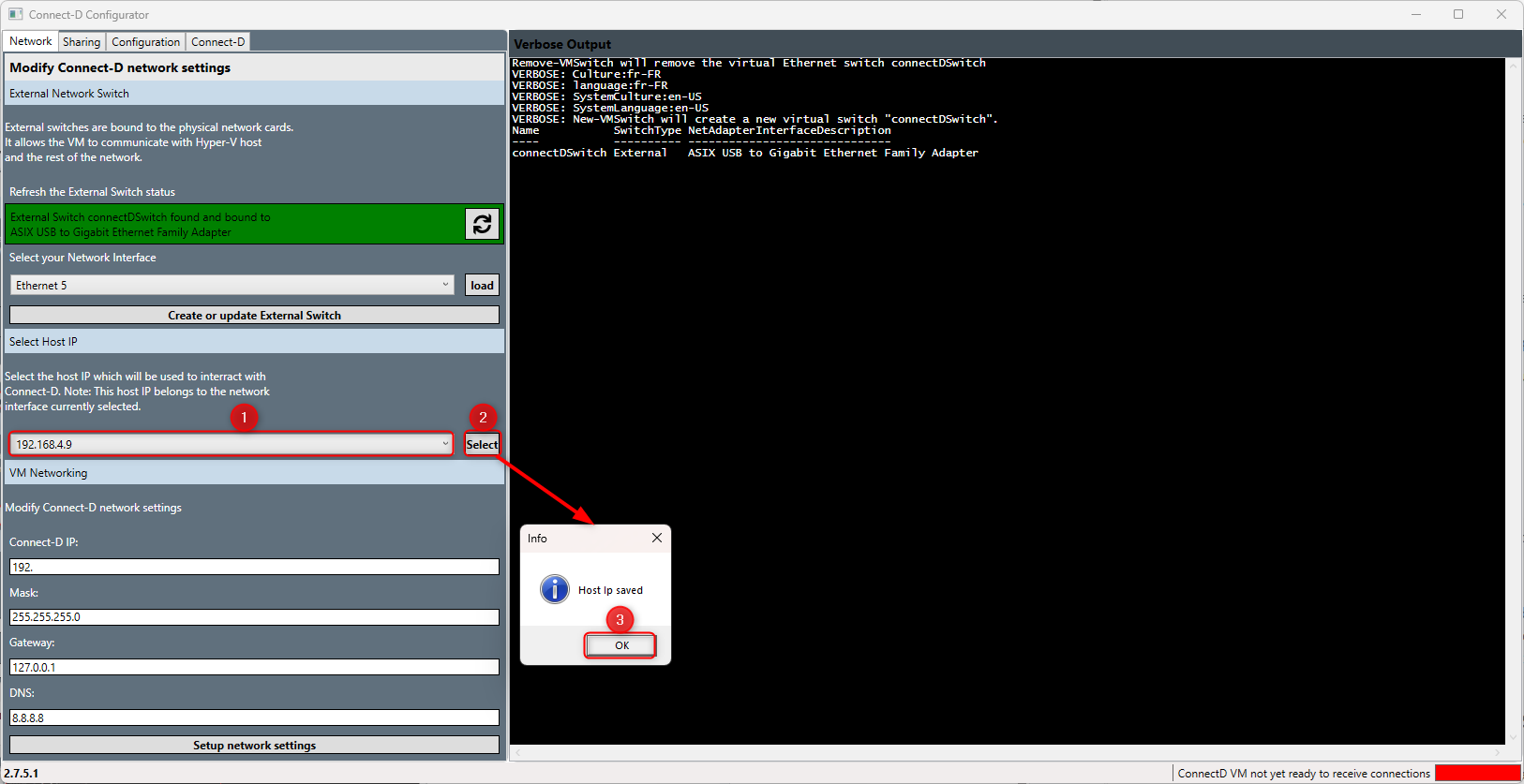The image size is (1524, 784).
Task: Click the refresh External Switch status icon
Action: [x=482, y=224]
